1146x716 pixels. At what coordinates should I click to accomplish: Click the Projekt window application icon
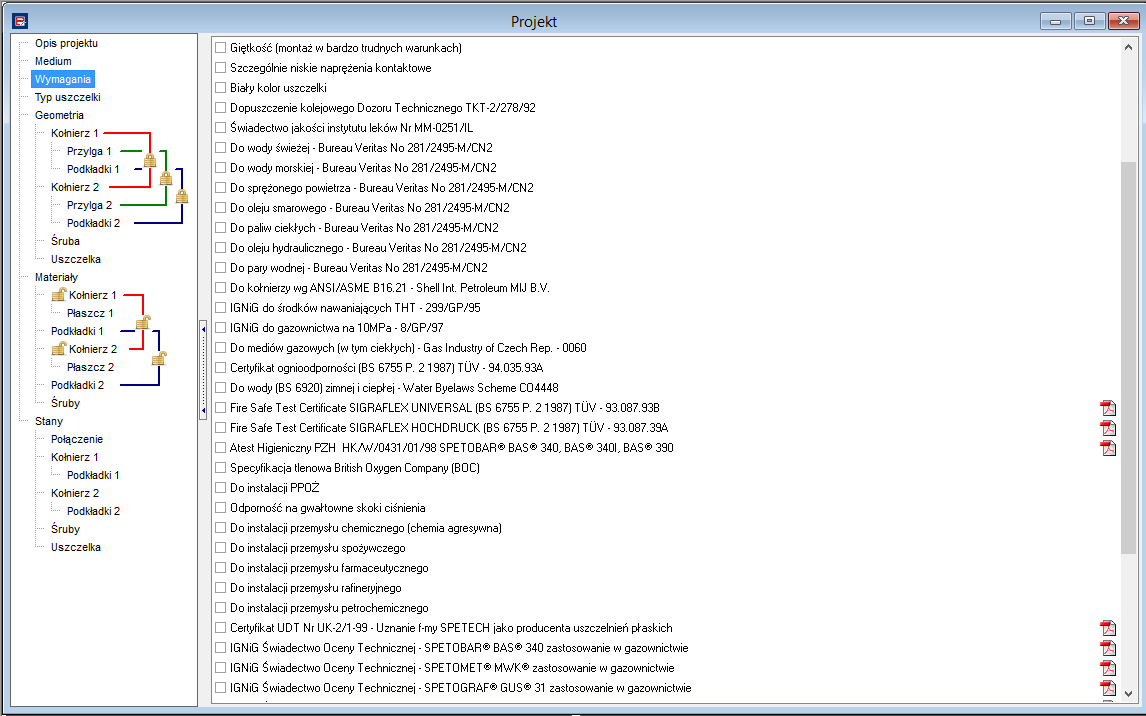20,21
